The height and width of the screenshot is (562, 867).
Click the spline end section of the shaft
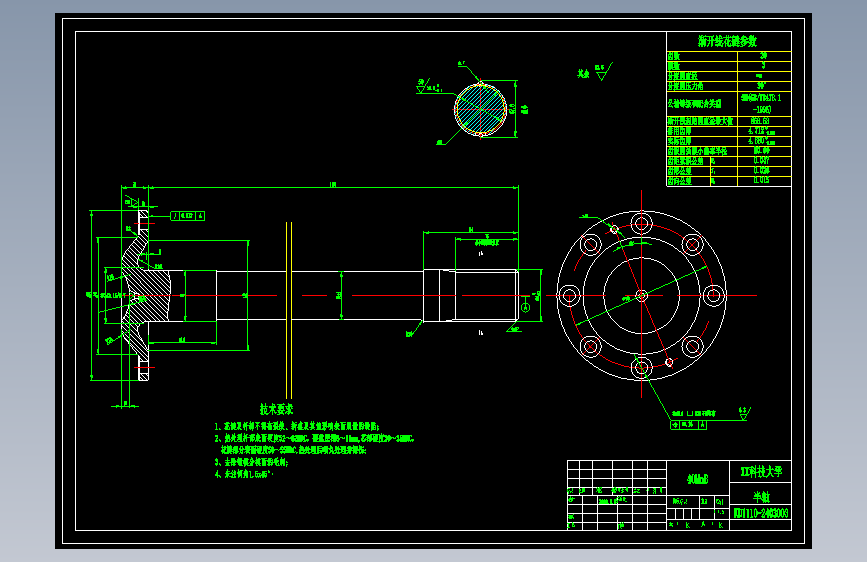(x=486, y=295)
